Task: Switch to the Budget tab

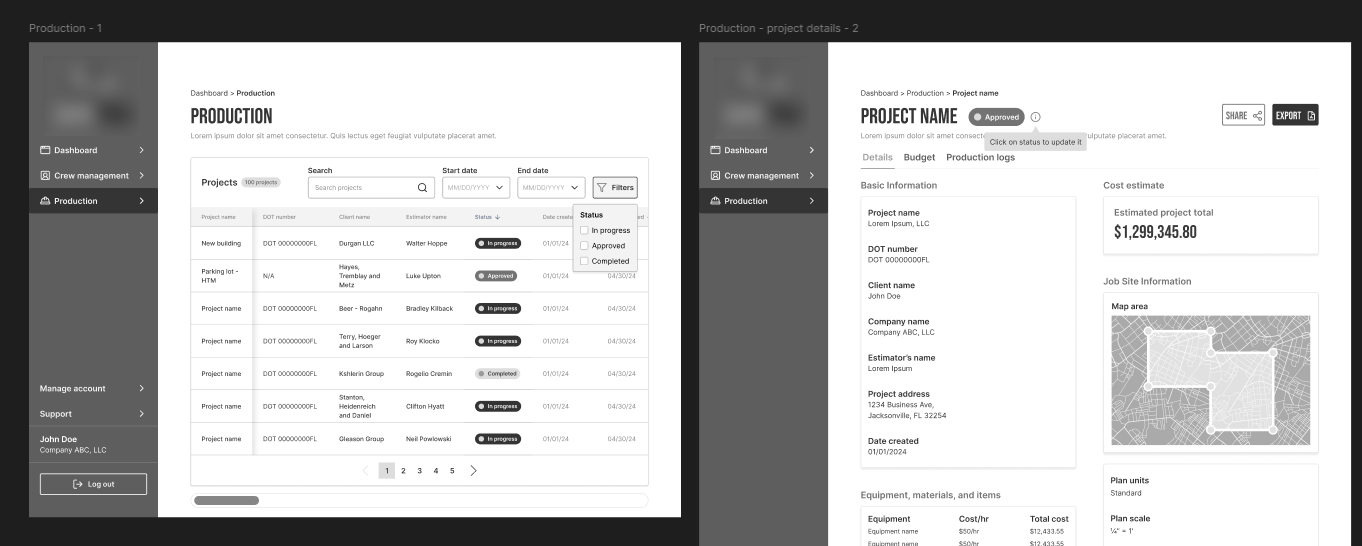Action: pos(919,157)
